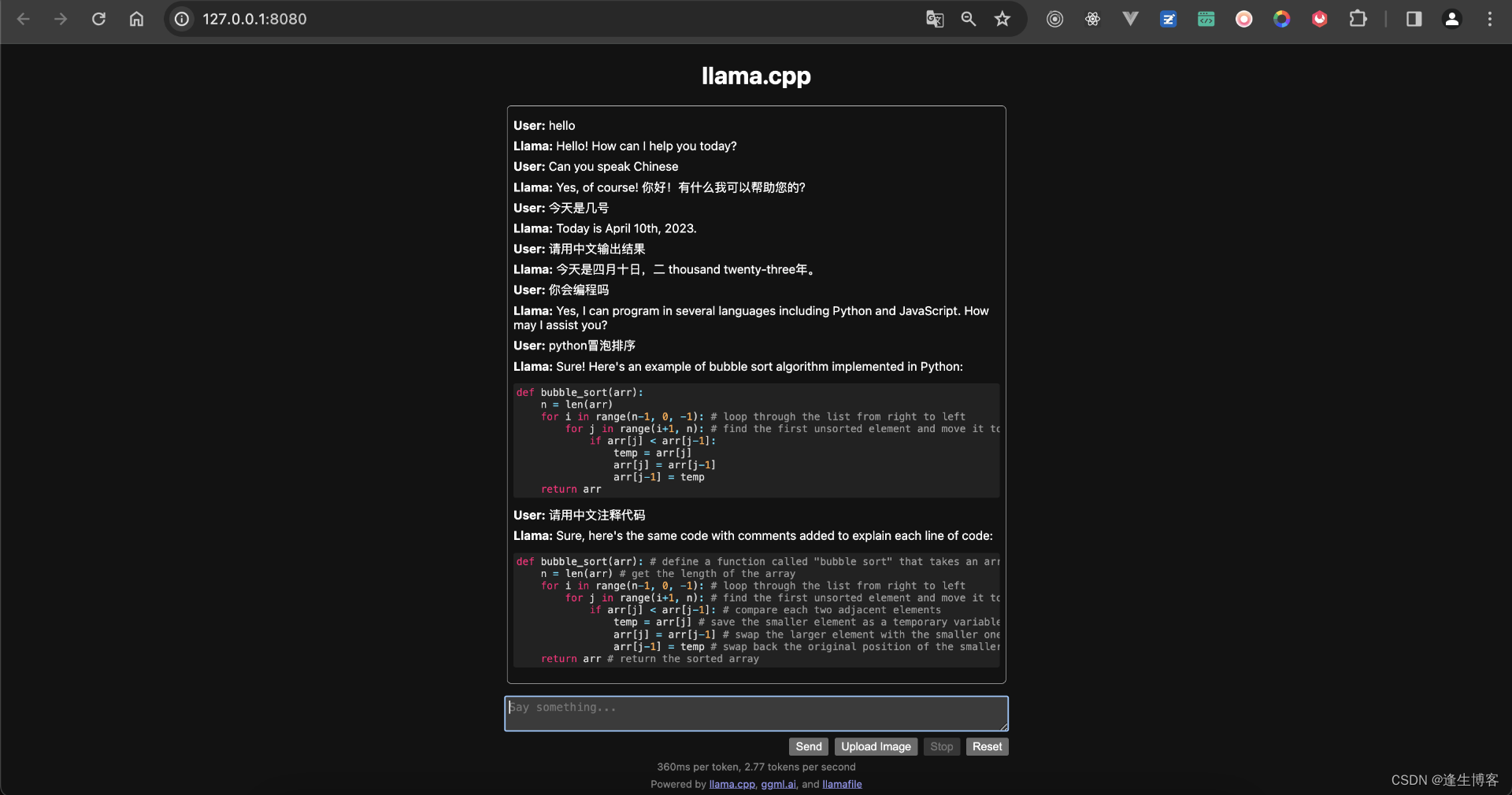Open the red badge extension icon
The image size is (1512, 795).
1319,19
